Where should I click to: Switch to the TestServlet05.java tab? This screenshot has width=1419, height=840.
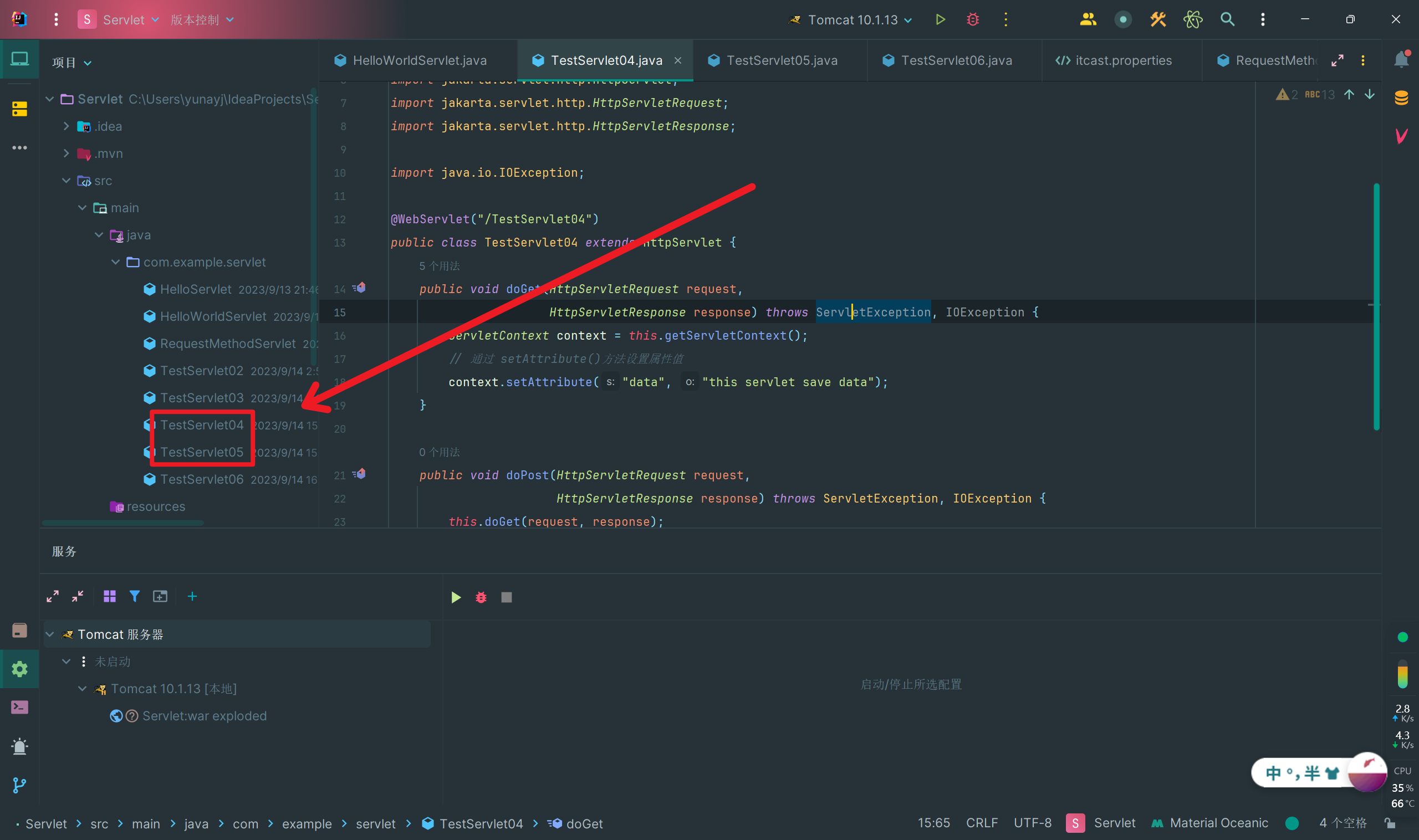point(782,60)
